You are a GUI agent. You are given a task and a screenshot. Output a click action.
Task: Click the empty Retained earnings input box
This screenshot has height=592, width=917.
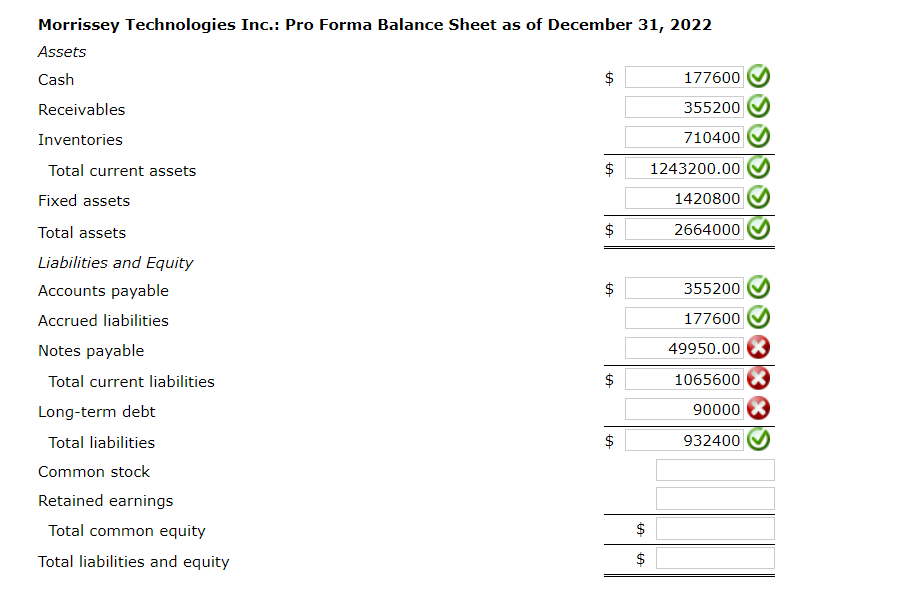[714, 498]
